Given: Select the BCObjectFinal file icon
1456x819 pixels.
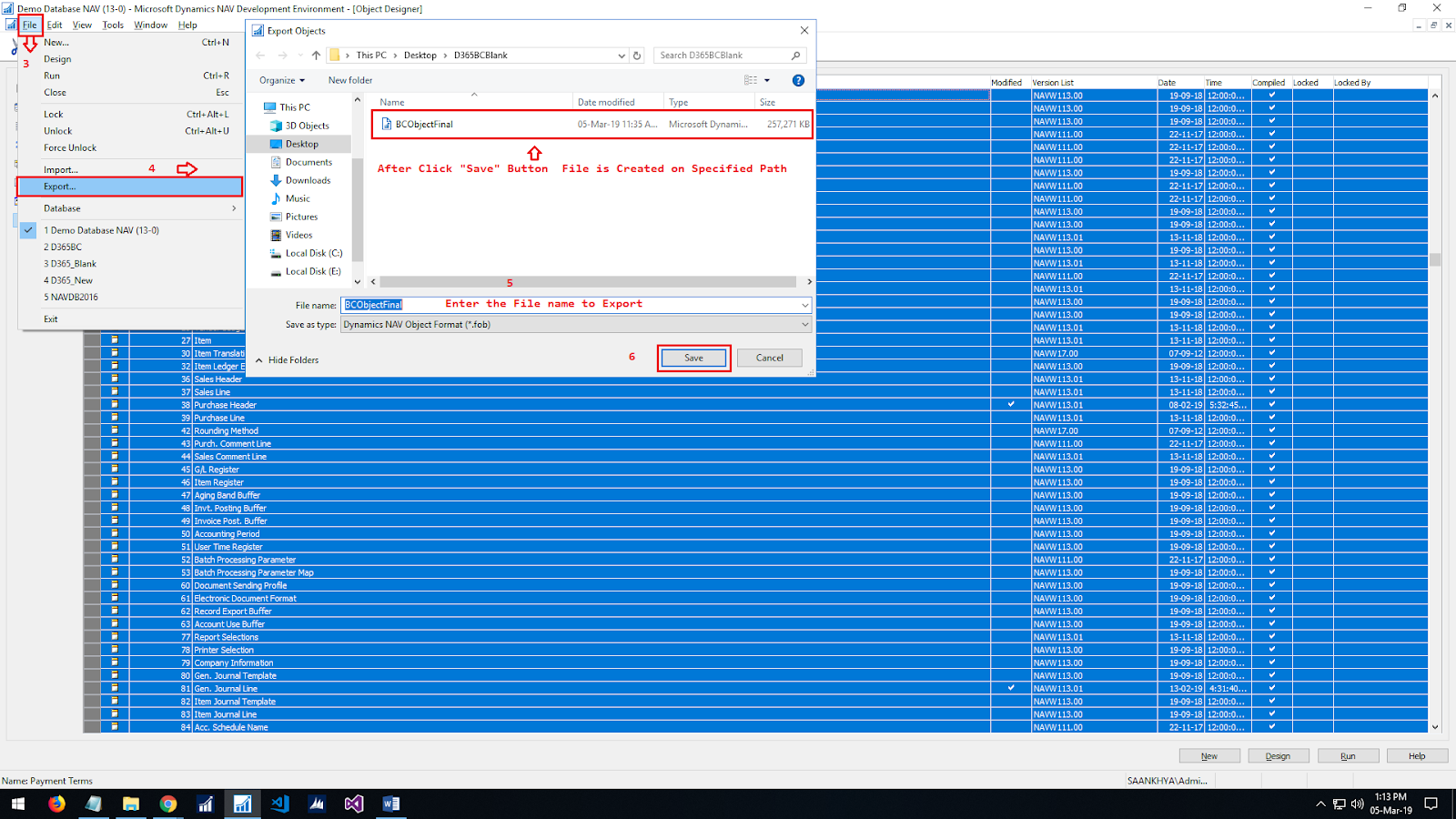Looking at the screenshot, I should coord(387,124).
